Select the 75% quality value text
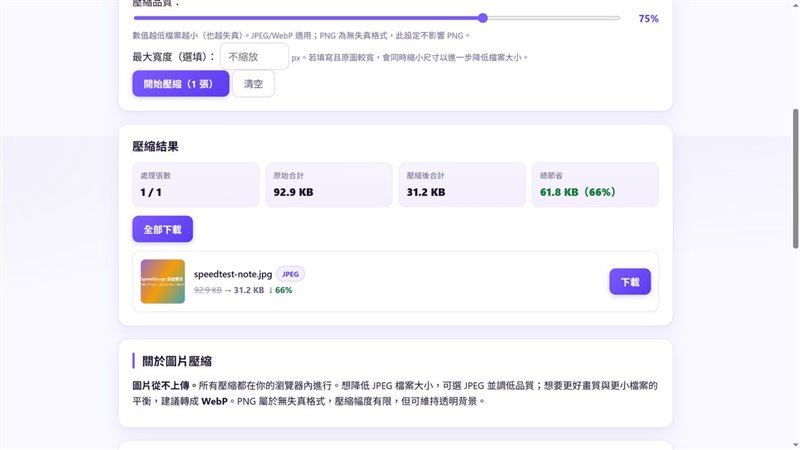Screen dimensions: 800x450 (x=648, y=19)
